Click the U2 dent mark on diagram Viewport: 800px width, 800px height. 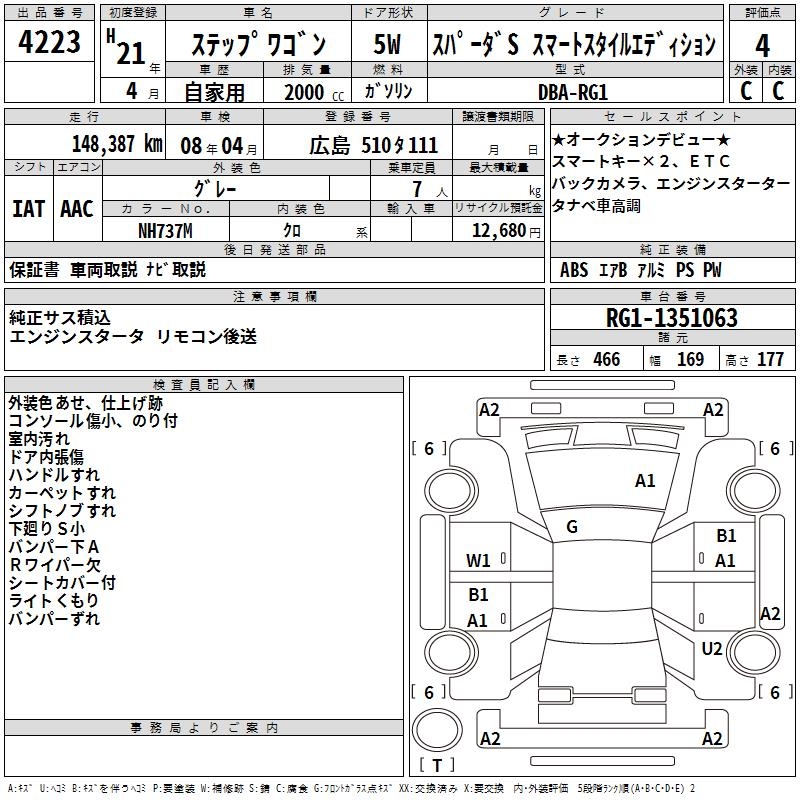(x=712, y=649)
